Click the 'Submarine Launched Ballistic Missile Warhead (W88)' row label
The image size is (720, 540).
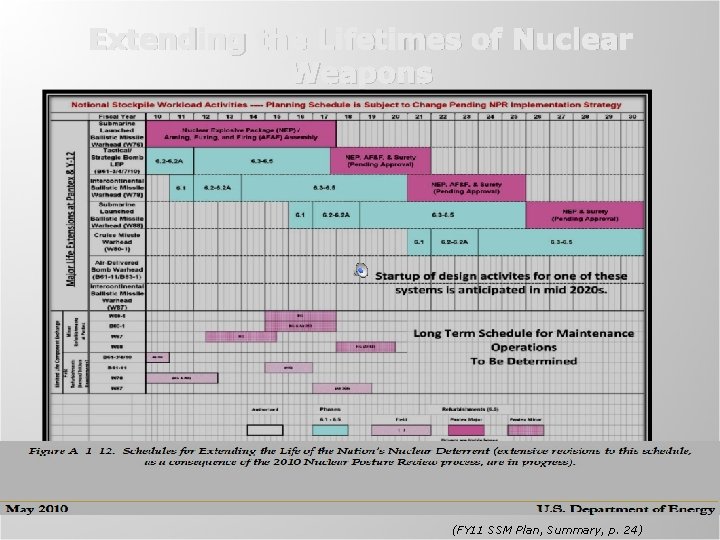(117, 215)
